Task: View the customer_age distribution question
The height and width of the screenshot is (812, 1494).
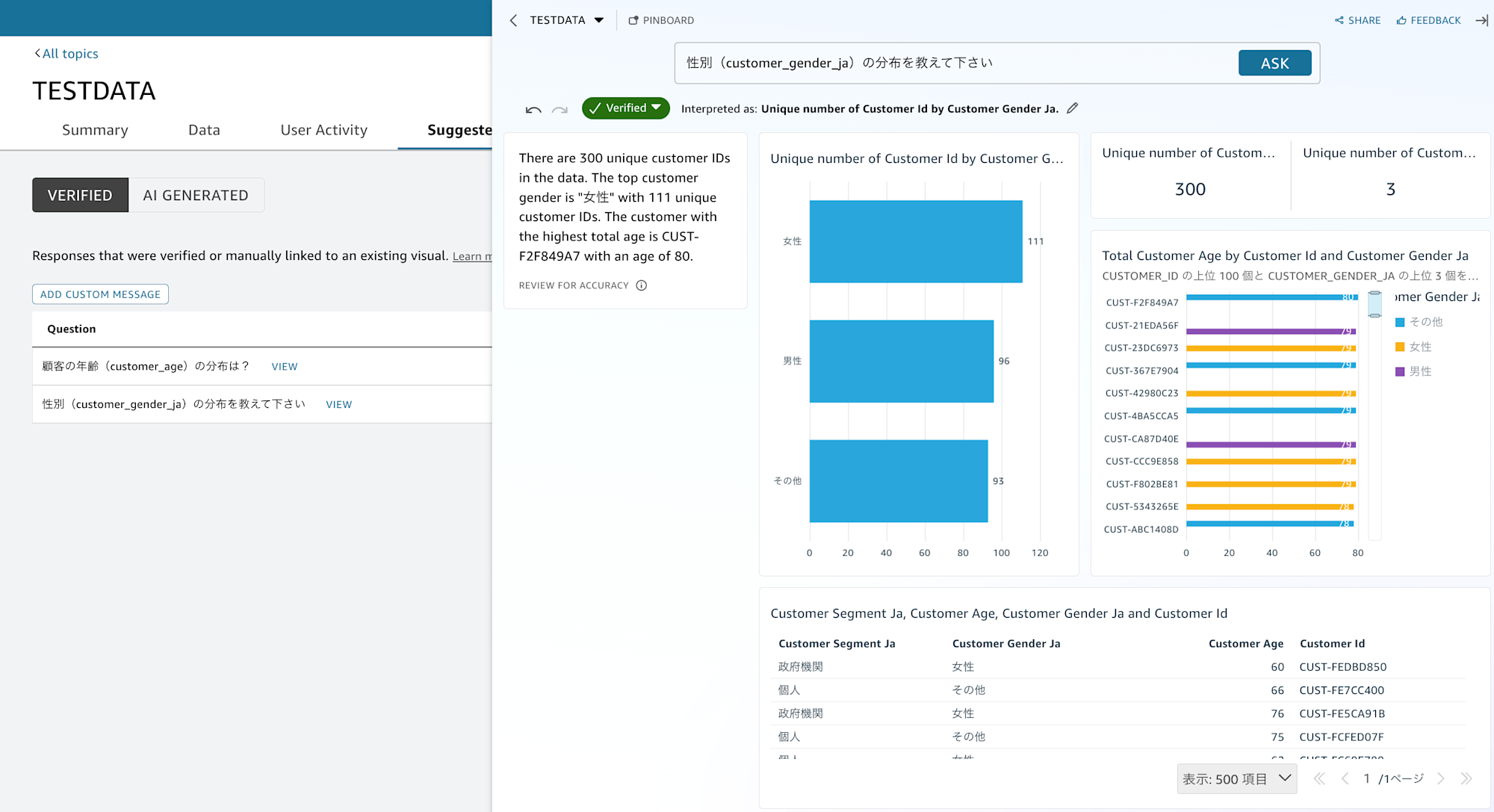Action: coord(285,366)
